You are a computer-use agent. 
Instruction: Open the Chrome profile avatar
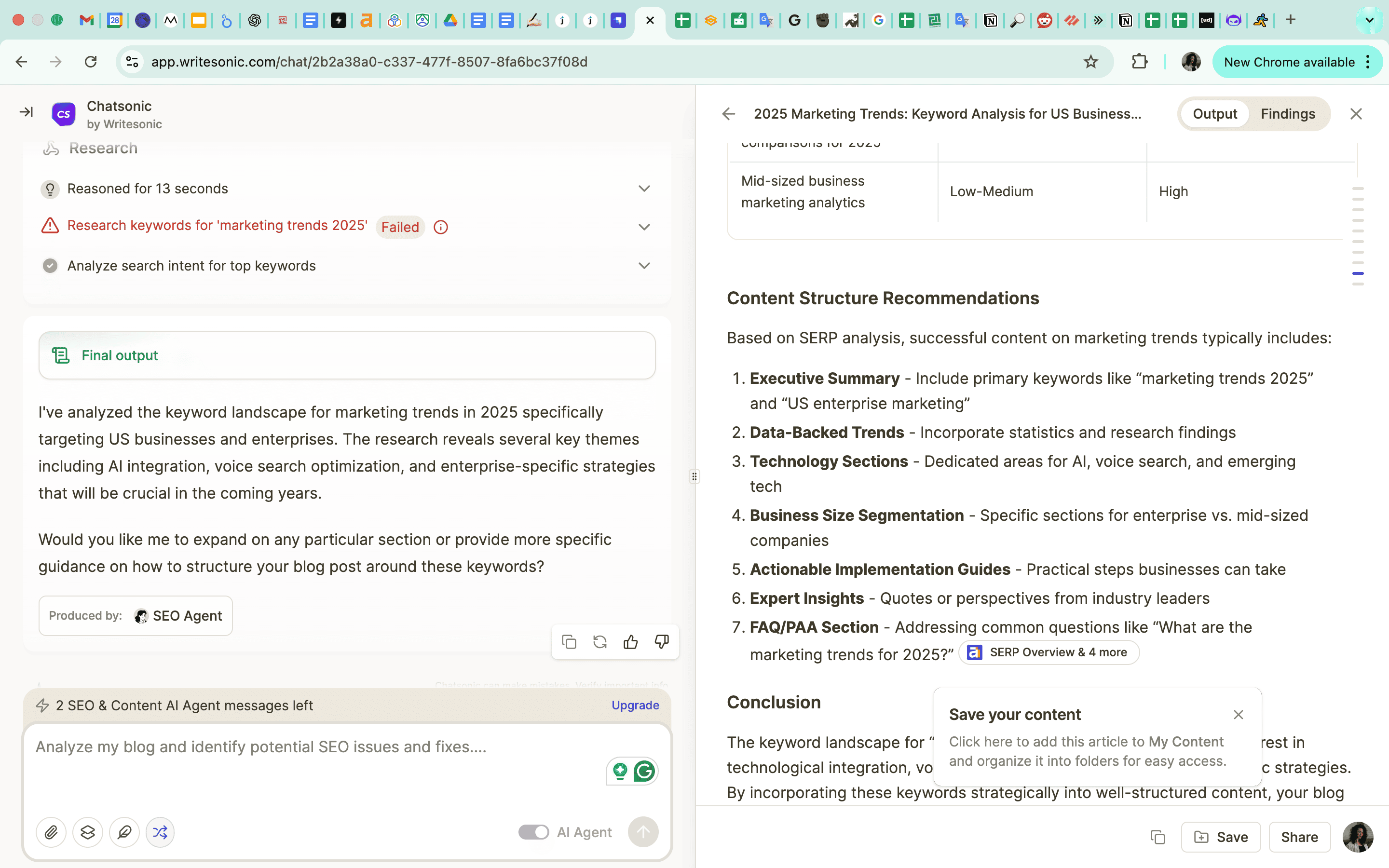coord(1191,61)
